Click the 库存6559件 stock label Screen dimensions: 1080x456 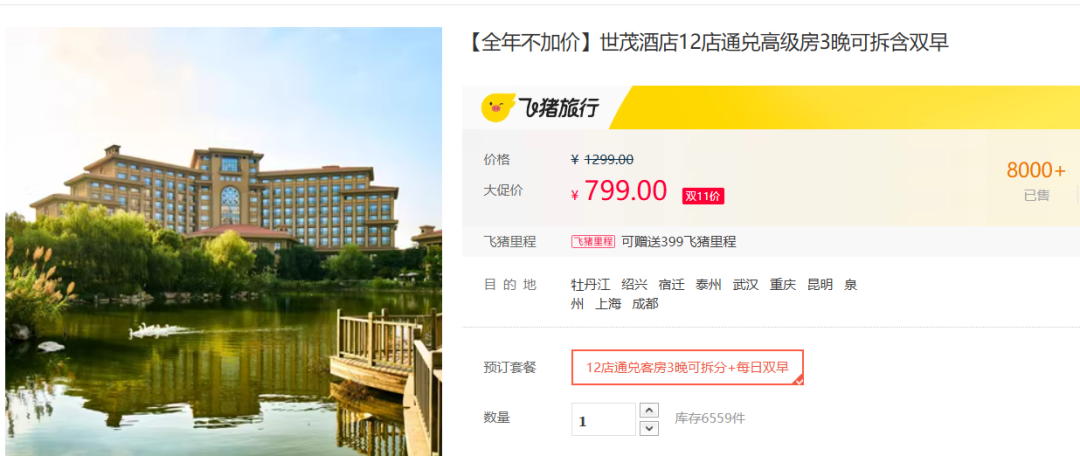click(x=709, y=418)
